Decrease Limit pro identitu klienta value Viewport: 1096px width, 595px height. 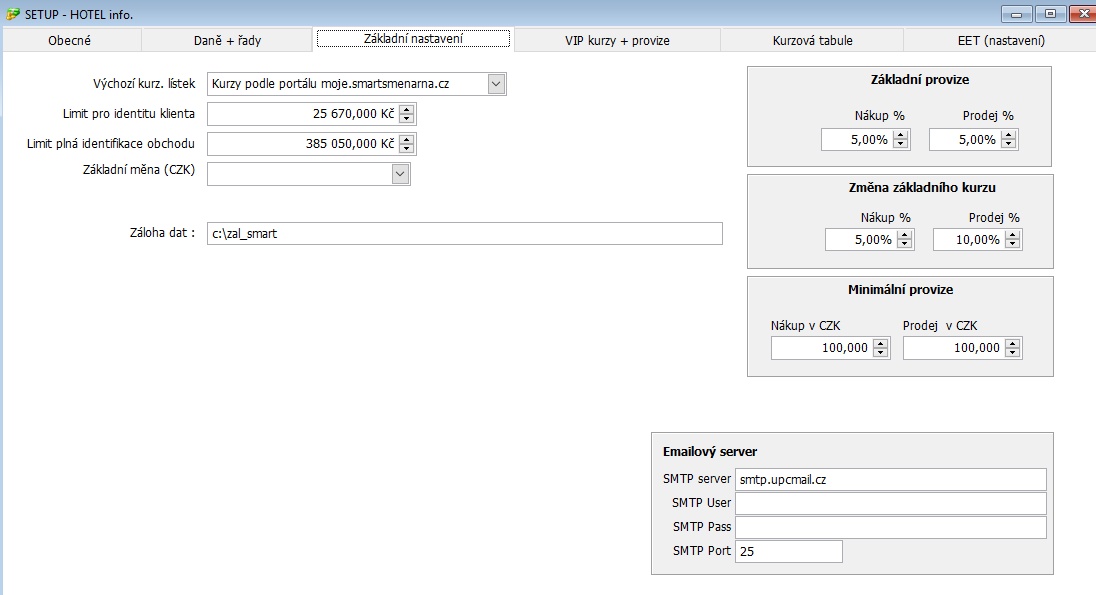(407, 119)
